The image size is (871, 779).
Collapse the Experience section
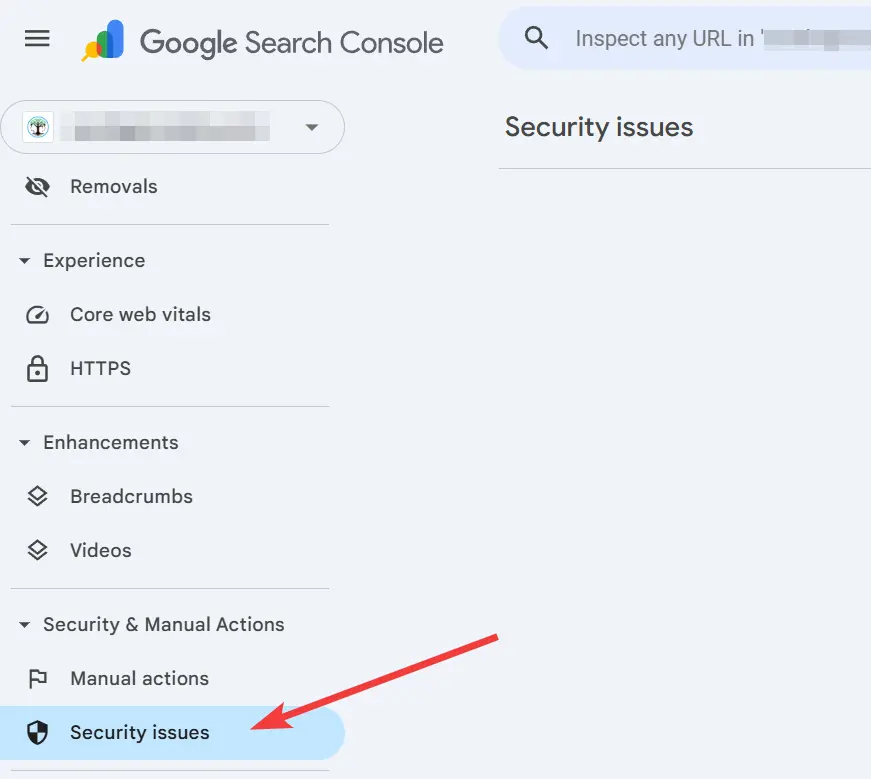point(24,260)
